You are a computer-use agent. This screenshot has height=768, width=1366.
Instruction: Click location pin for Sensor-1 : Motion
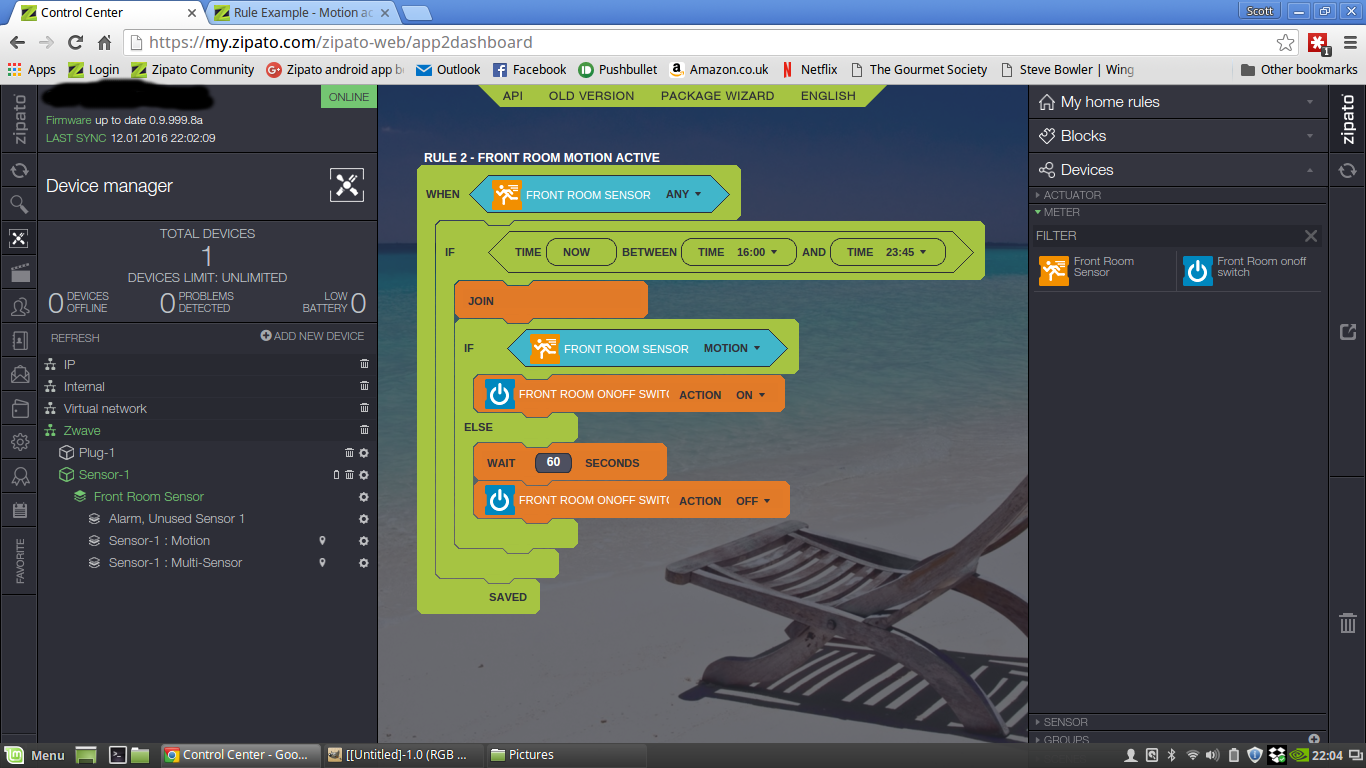[x=322, y=541]
